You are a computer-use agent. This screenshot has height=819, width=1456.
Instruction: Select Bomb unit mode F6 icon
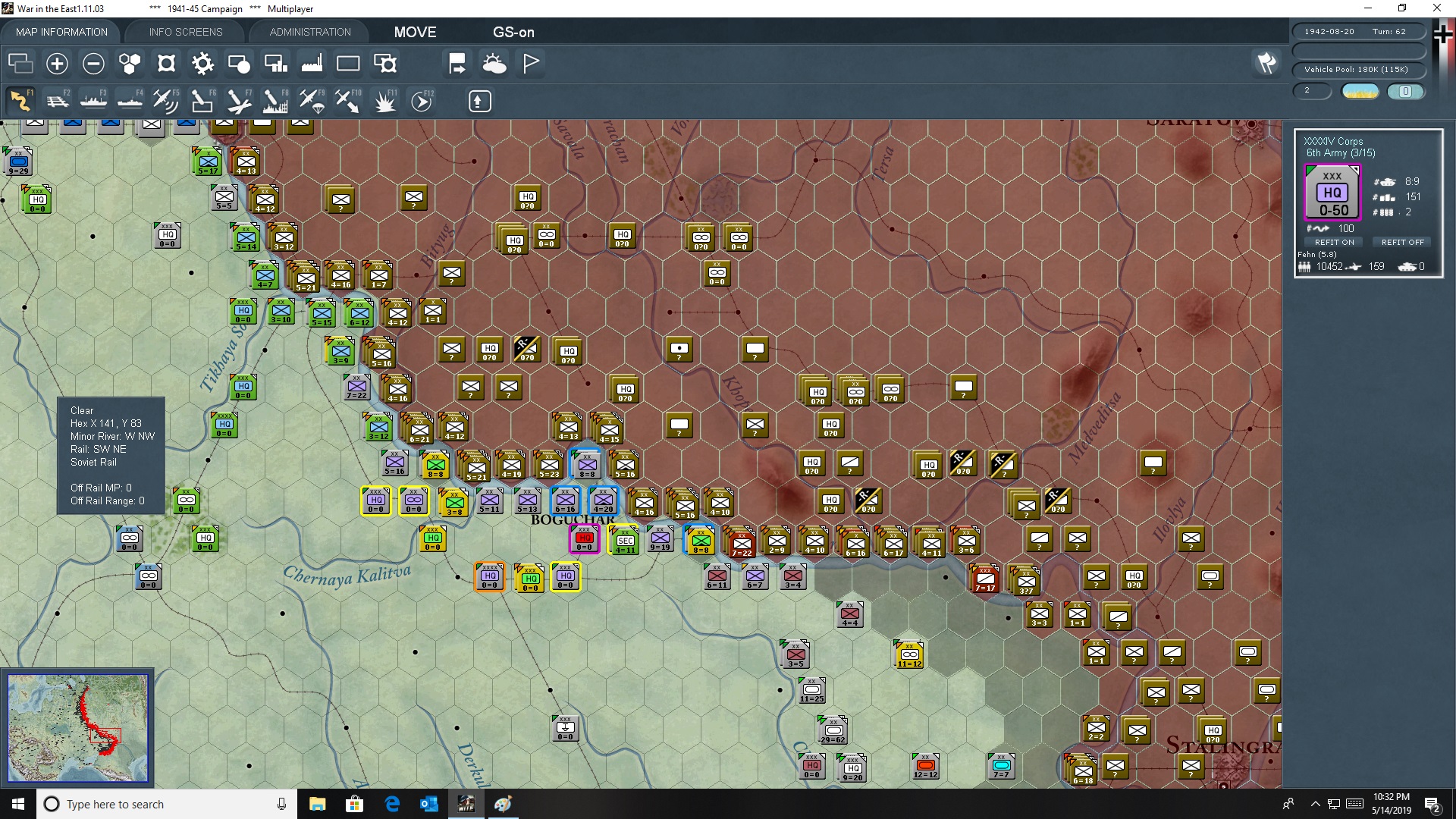[x=202, y=101]
